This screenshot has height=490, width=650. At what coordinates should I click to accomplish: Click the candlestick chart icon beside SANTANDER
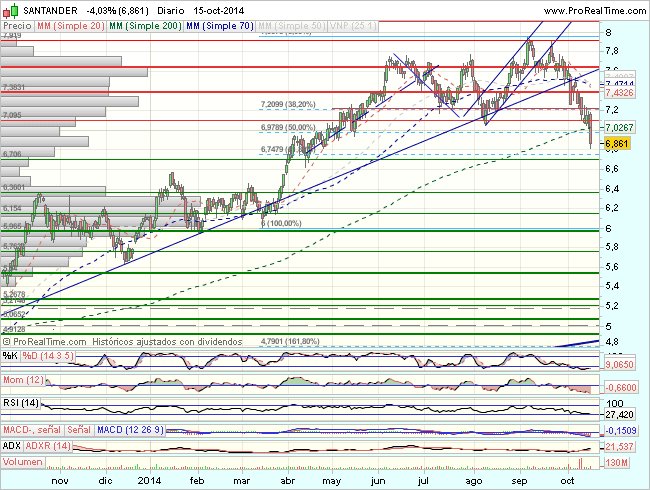(x=11, y=10)
